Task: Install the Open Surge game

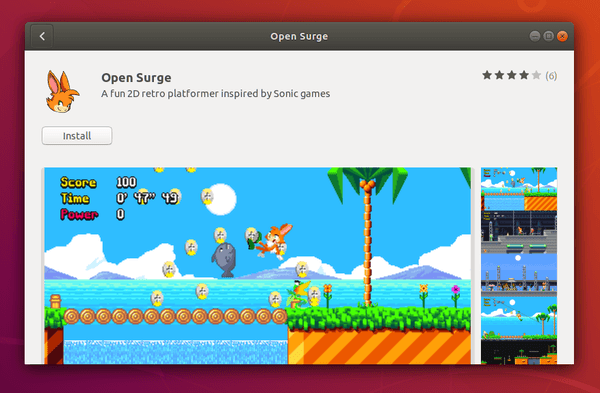Action: coord(77,136)
